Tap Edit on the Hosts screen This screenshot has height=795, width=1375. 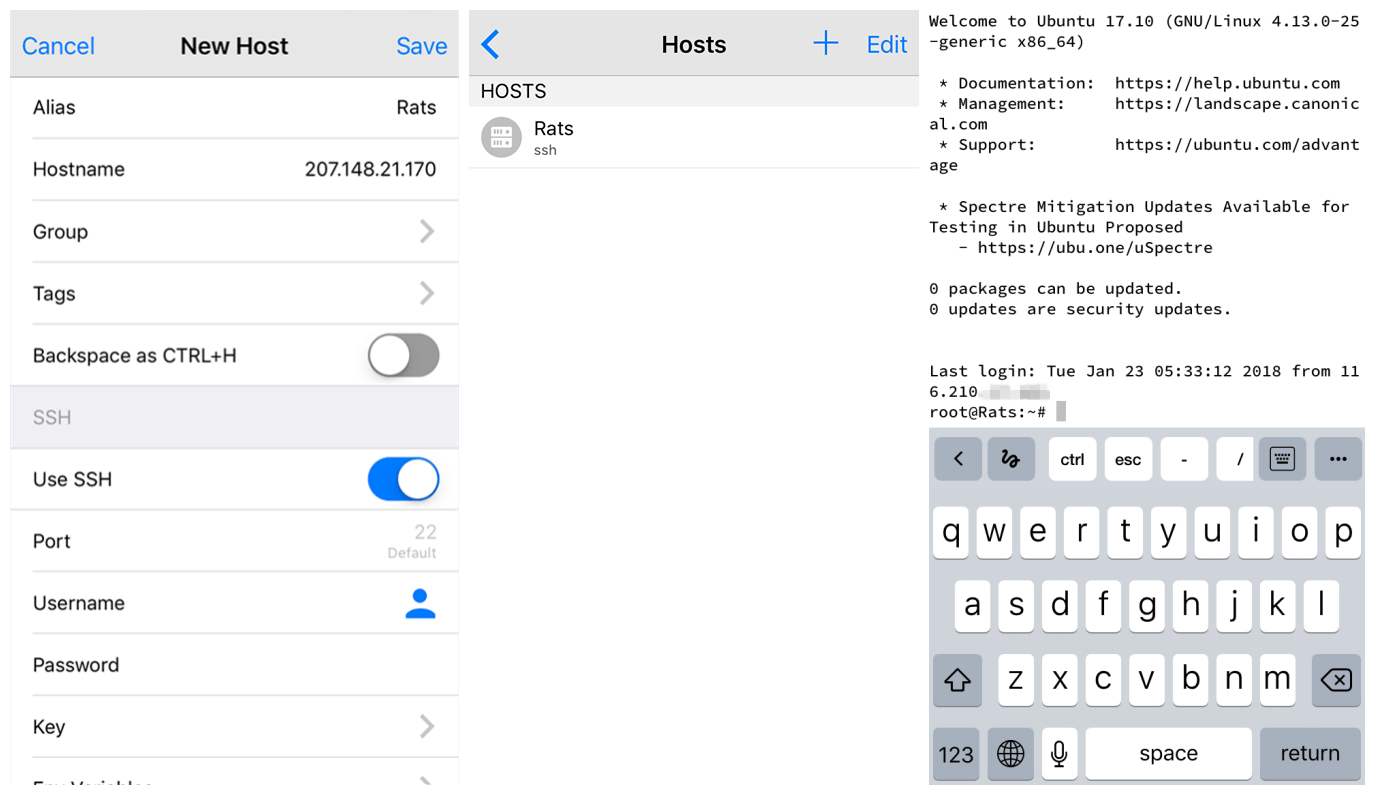pyautogui.click(x=887, y=44)
